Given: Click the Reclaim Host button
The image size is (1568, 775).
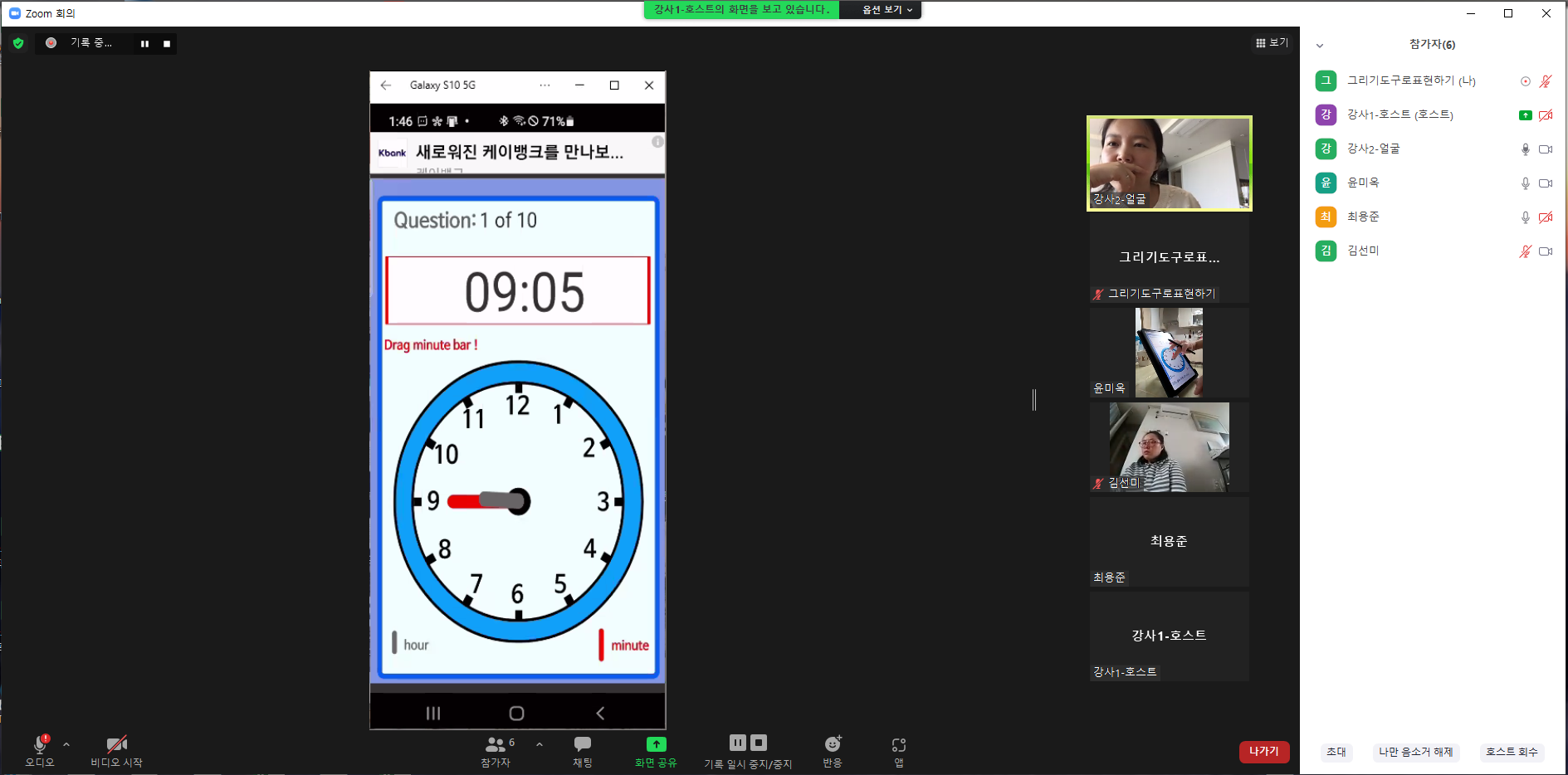Looking at the screenshot, I should point(1512,752).
